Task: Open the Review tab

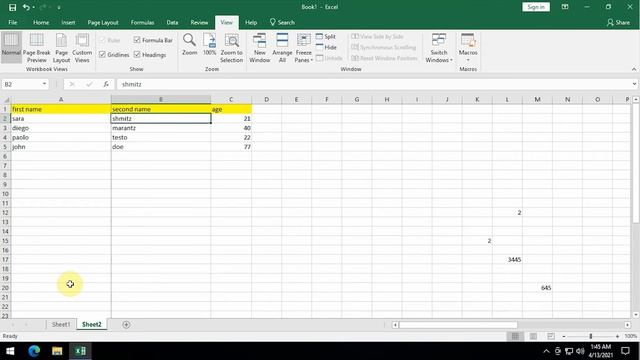Action: (x=199, y=22)
